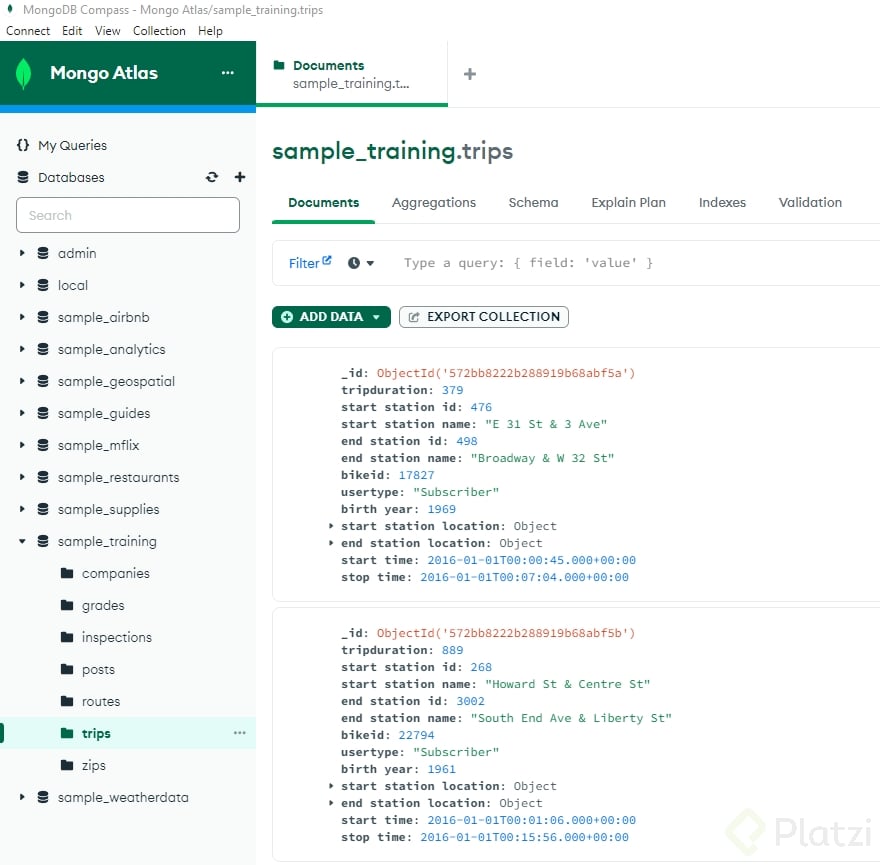The width and height of the screenshot is (880, 865).
Task: Click the sample_airbnb database cylinder icon
Action: (x=41, y=317)
